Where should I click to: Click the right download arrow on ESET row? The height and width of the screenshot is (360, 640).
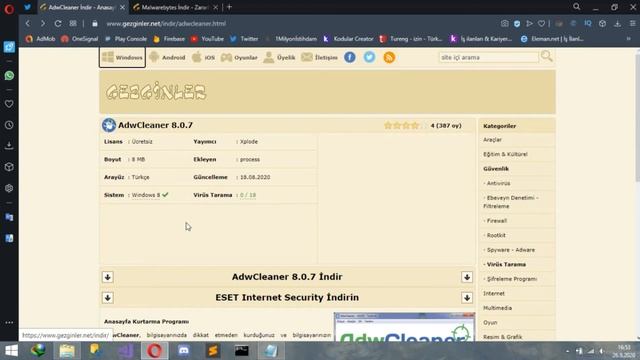(x=467, y=298)
